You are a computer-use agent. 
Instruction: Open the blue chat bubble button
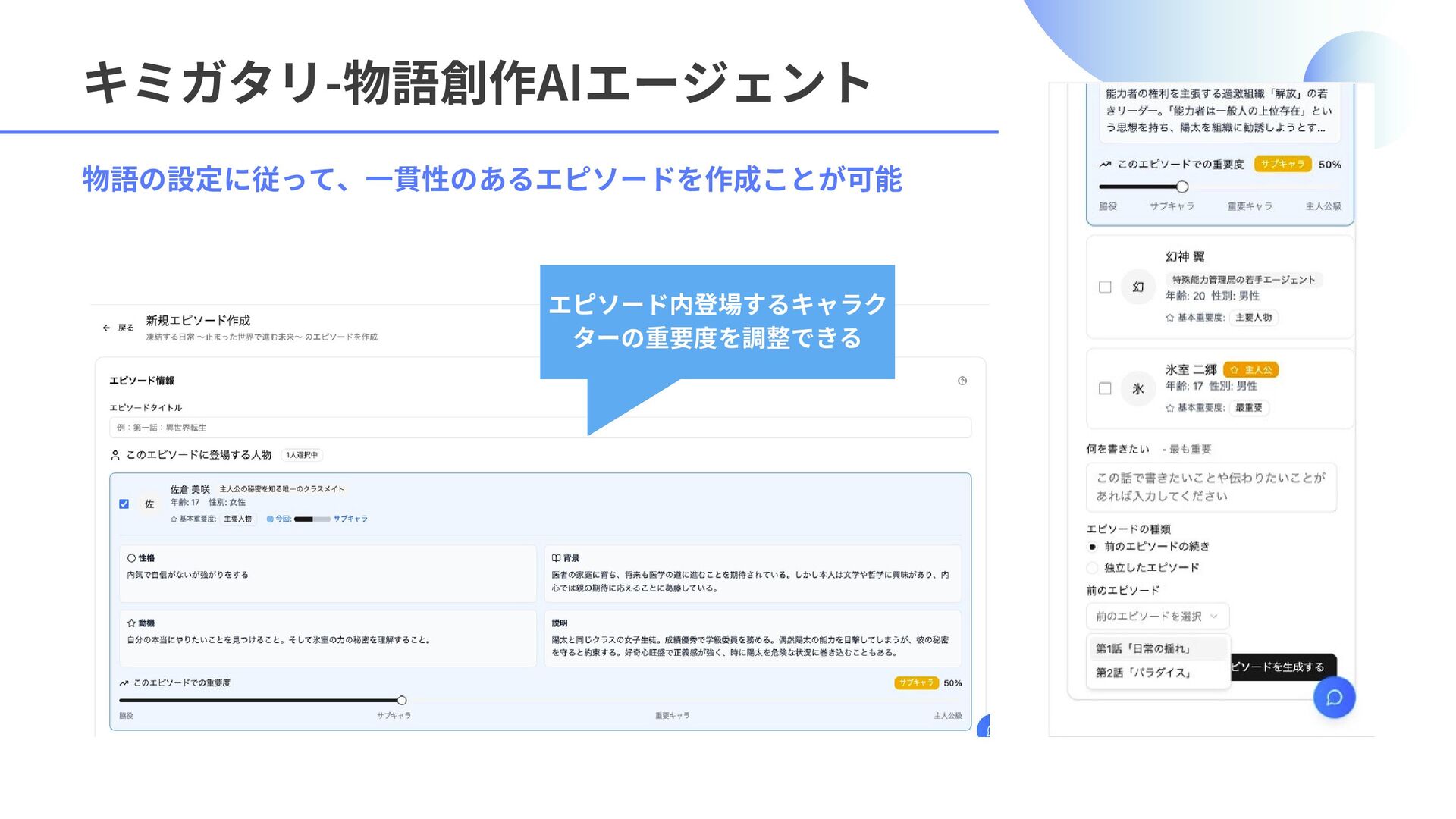(x=1334, y=698)
